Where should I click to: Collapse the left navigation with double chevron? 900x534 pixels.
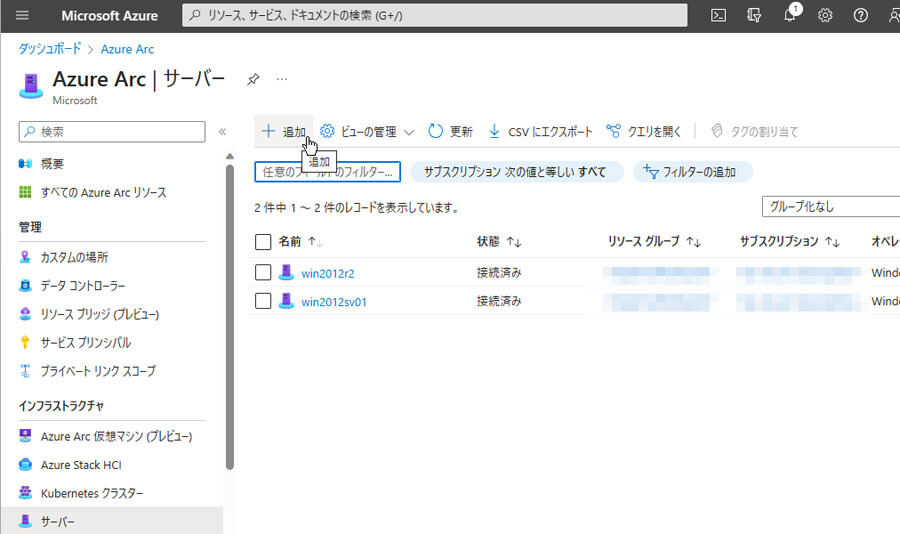(222, 131)
